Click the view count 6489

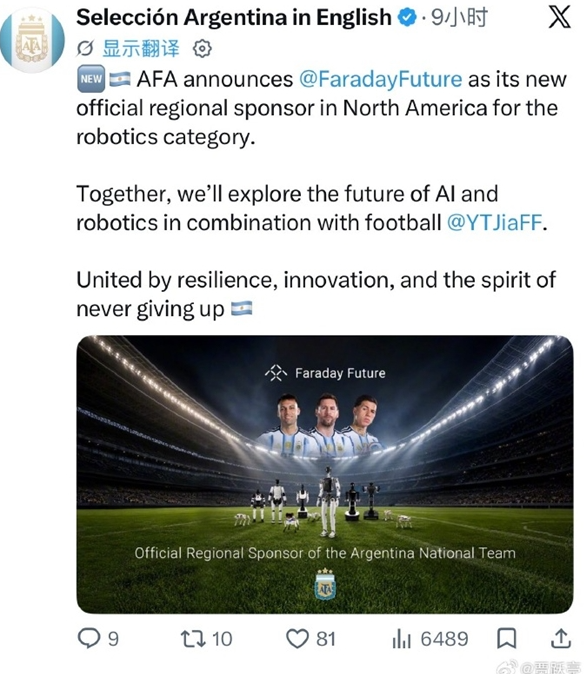coord(444,639)
